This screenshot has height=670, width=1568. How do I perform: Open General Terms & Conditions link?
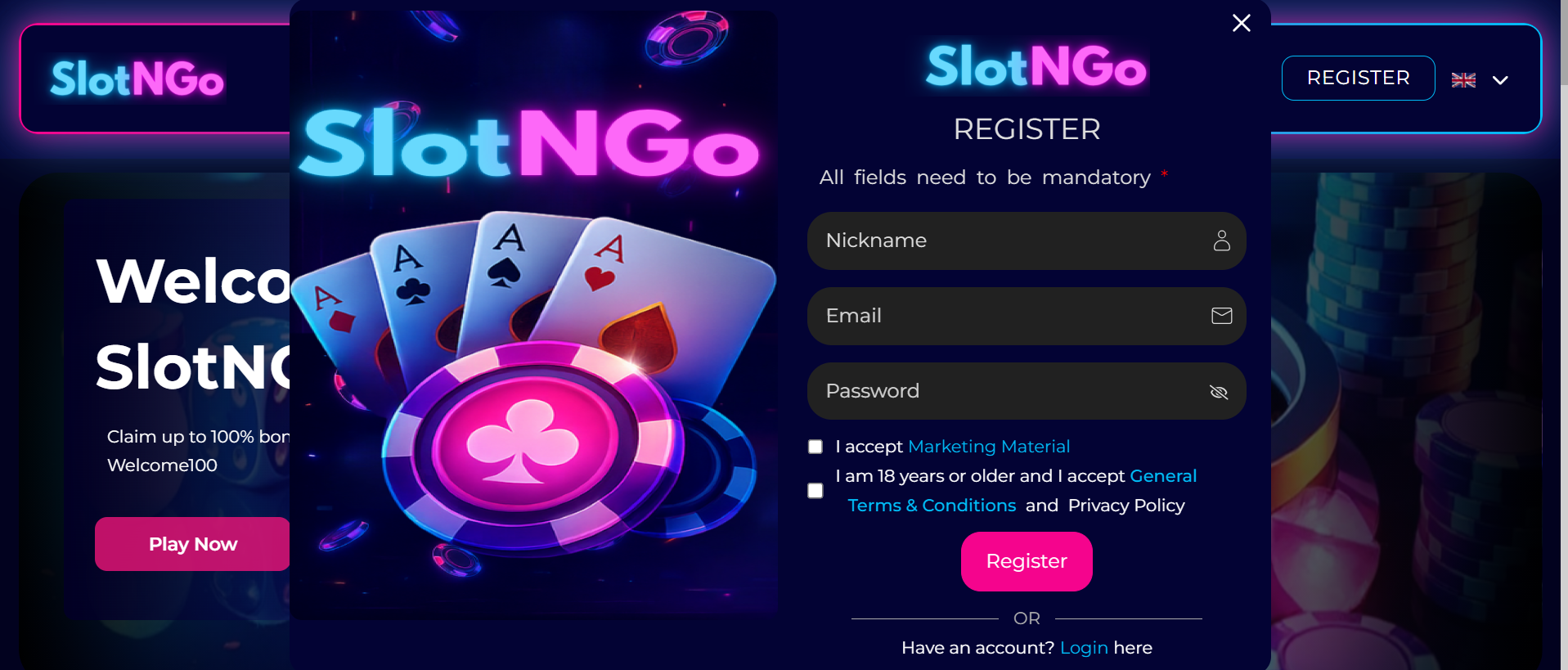tap(1022, 491)
